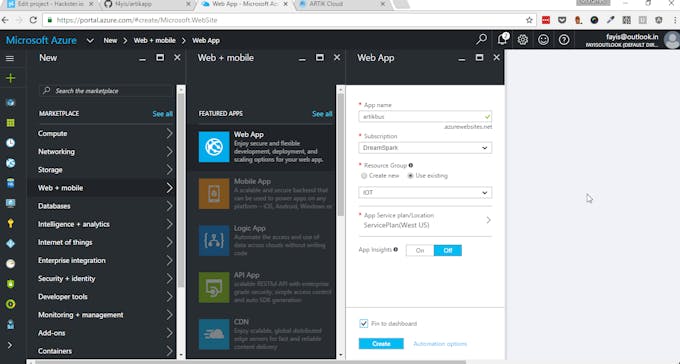This screenshot has width=680, height=364.
Task: Open the search magnifier in Azure header
Action: click(x=481, y=39)
